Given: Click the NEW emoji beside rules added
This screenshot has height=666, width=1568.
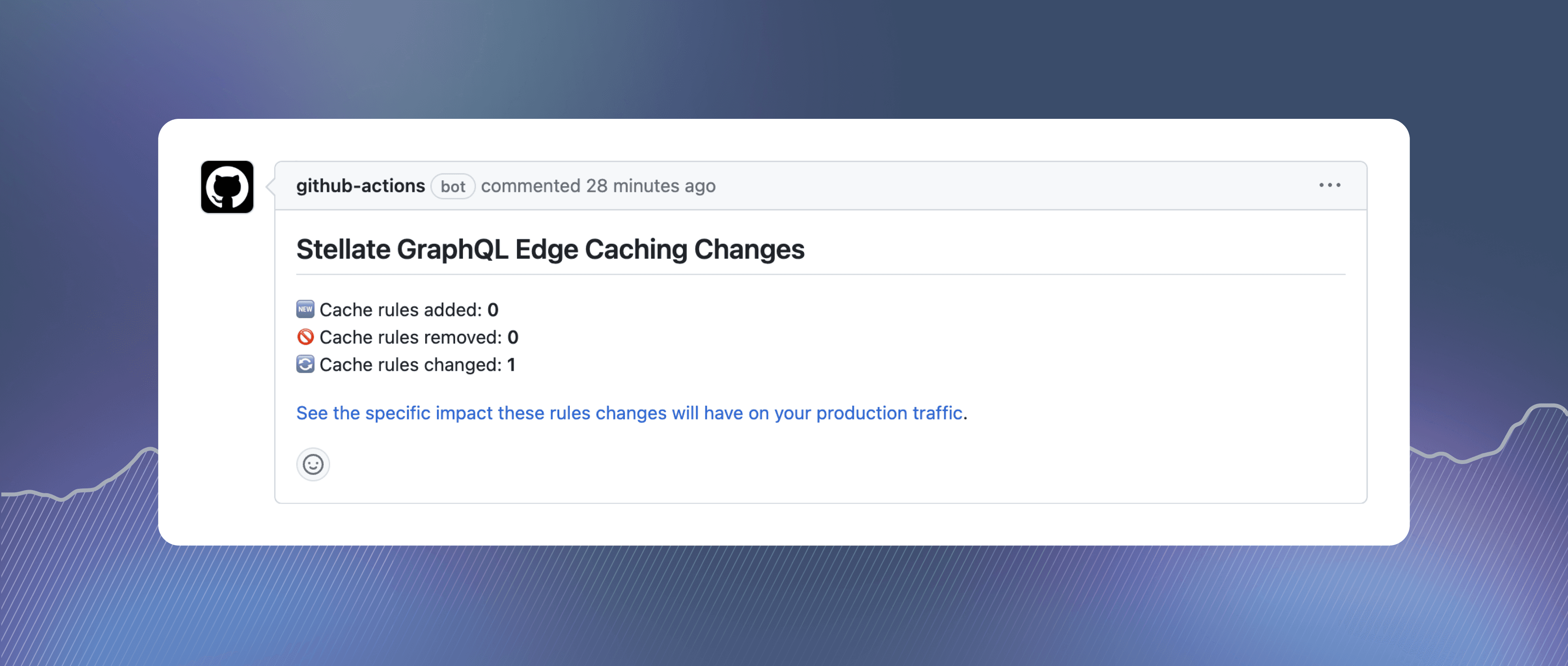Looking at the screenshot, I should pyautogui.click(x=306, y=309).
